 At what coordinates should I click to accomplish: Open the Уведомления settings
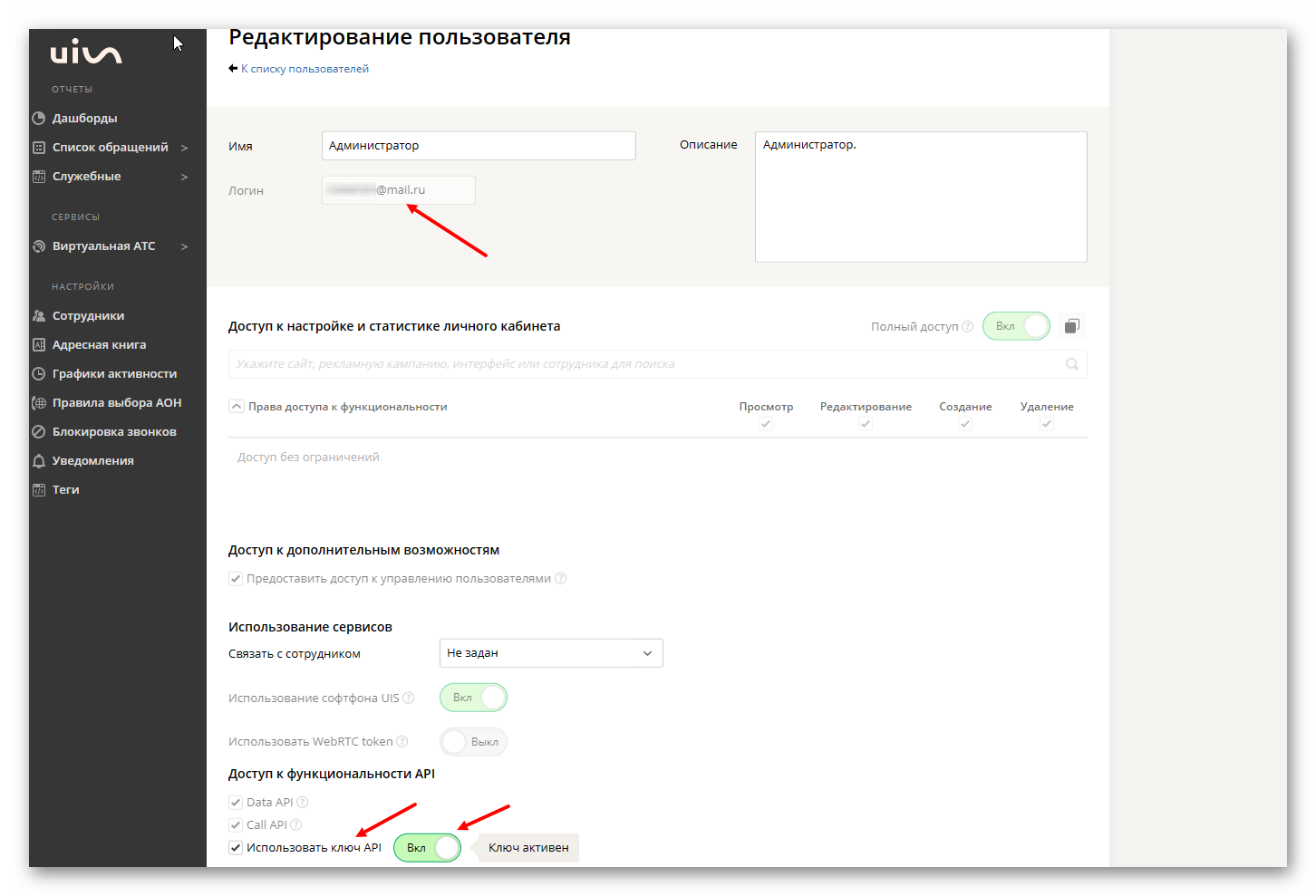[92, 460]
